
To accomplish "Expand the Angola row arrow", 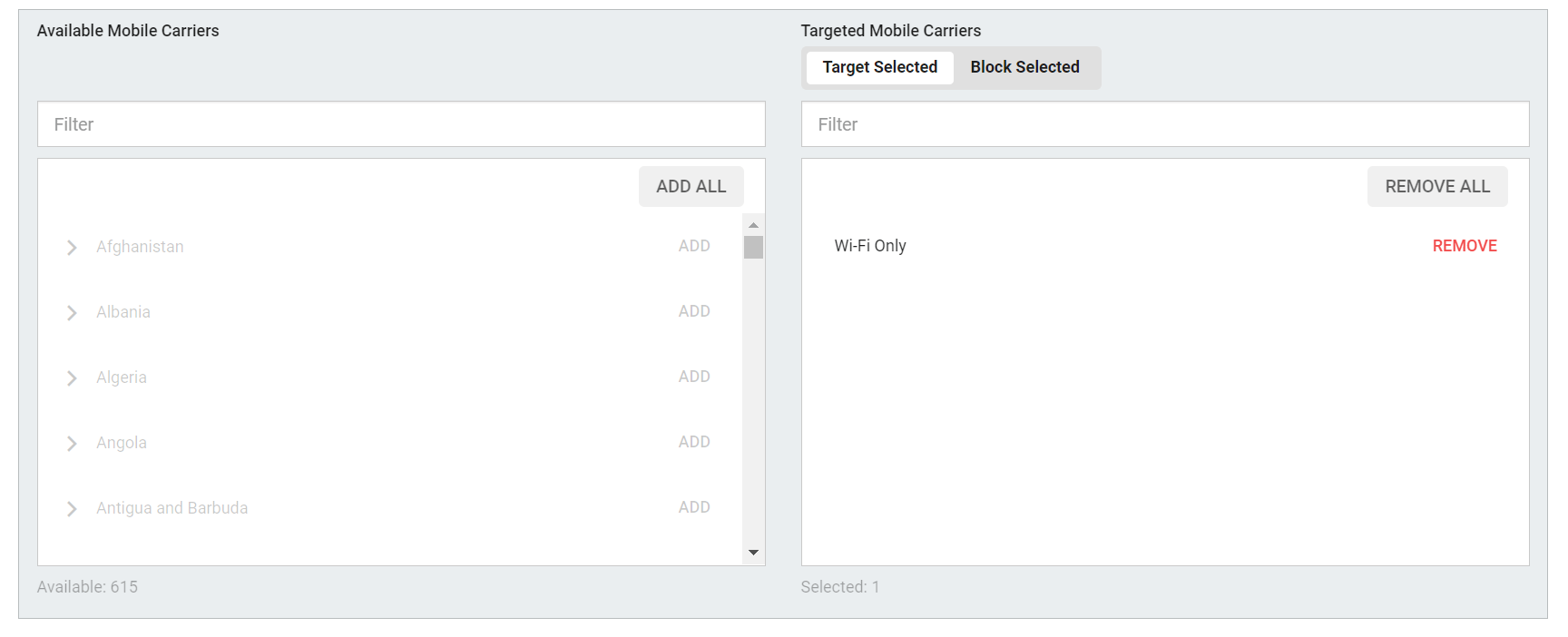I will click(x=72, y=444).
